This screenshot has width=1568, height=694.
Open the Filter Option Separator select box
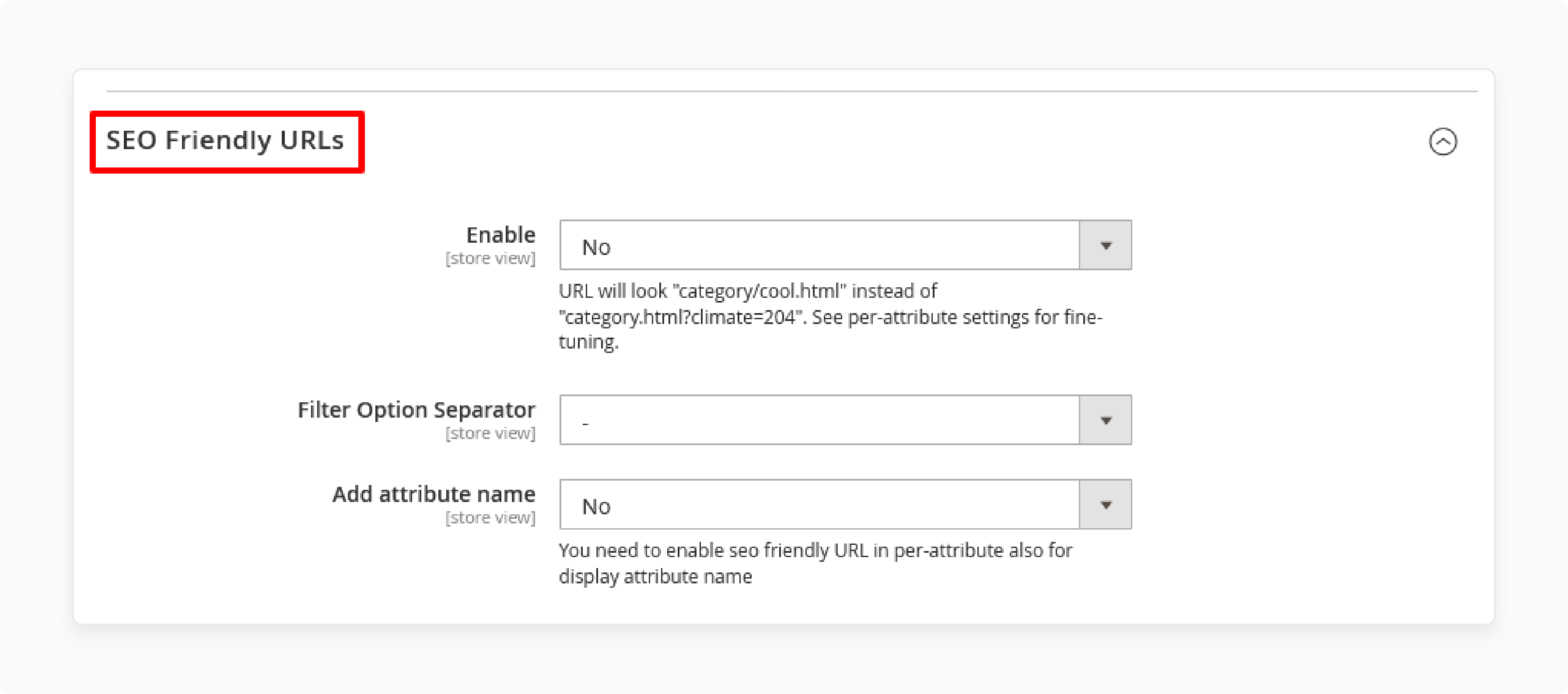coord(846,420)
